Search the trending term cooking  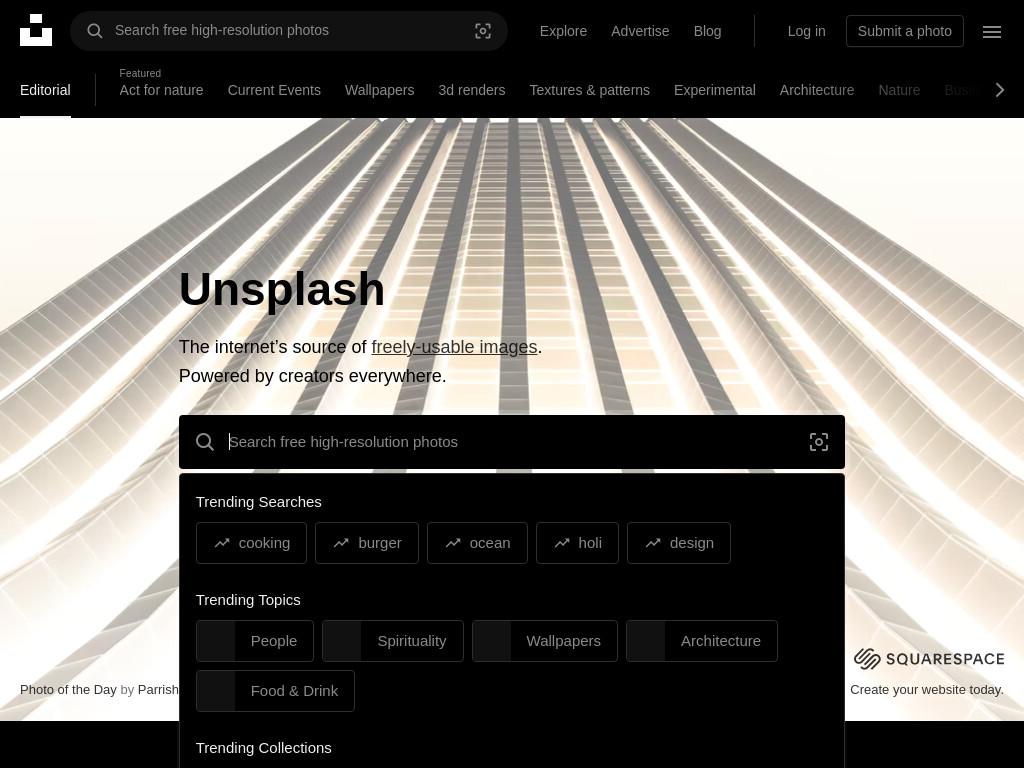pyautogui.click(x=251, y=543)
